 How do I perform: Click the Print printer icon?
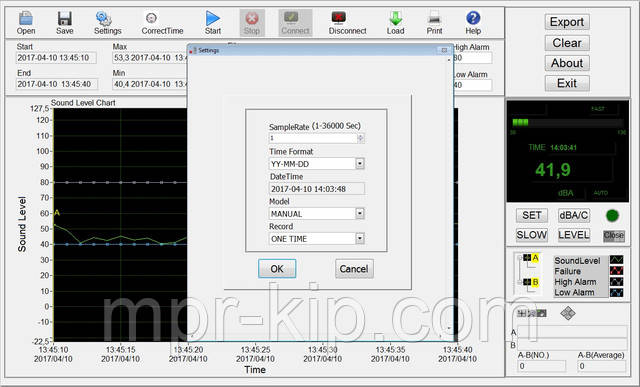point(434,18)
